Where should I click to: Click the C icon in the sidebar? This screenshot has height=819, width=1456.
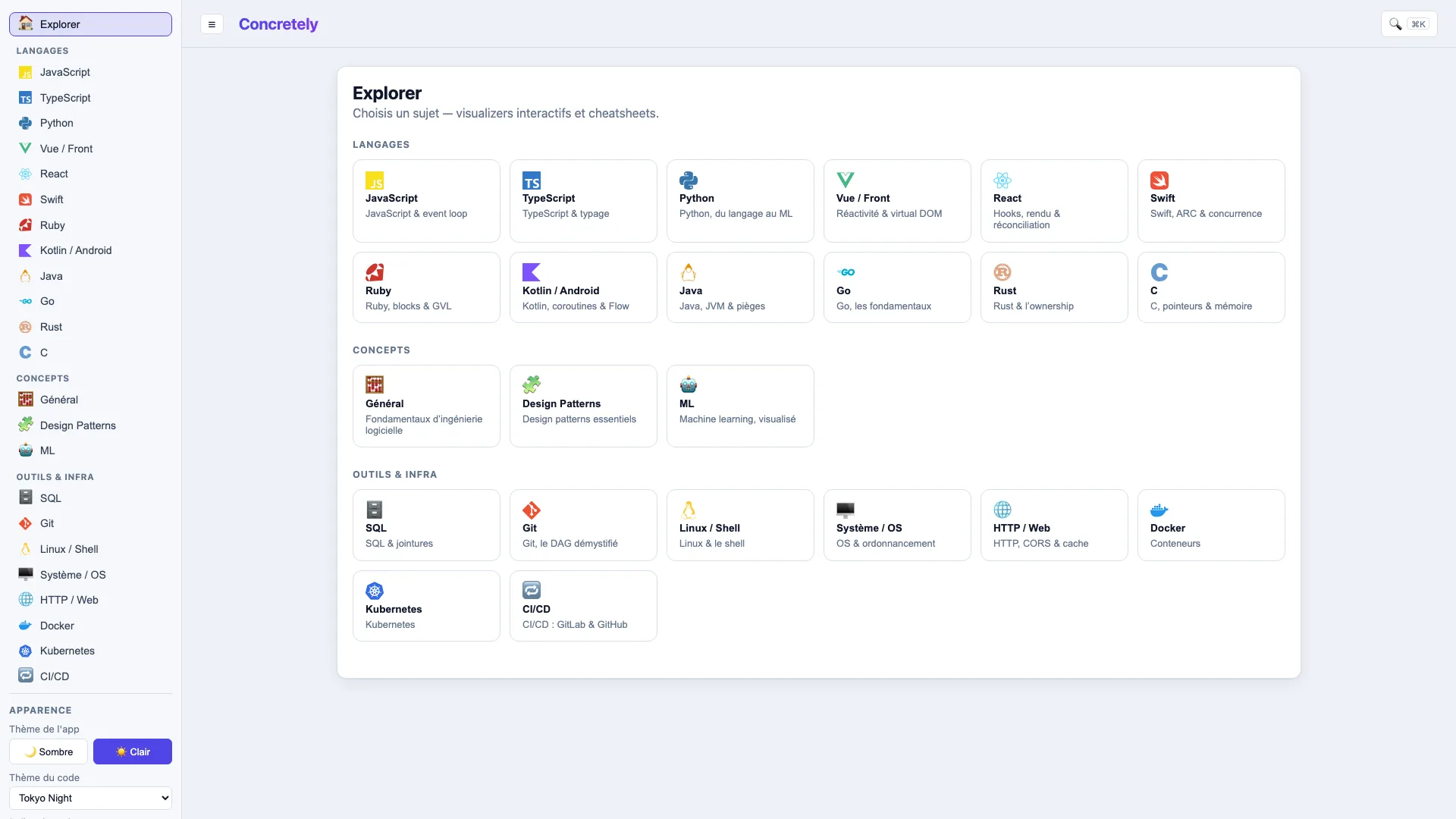26,353
